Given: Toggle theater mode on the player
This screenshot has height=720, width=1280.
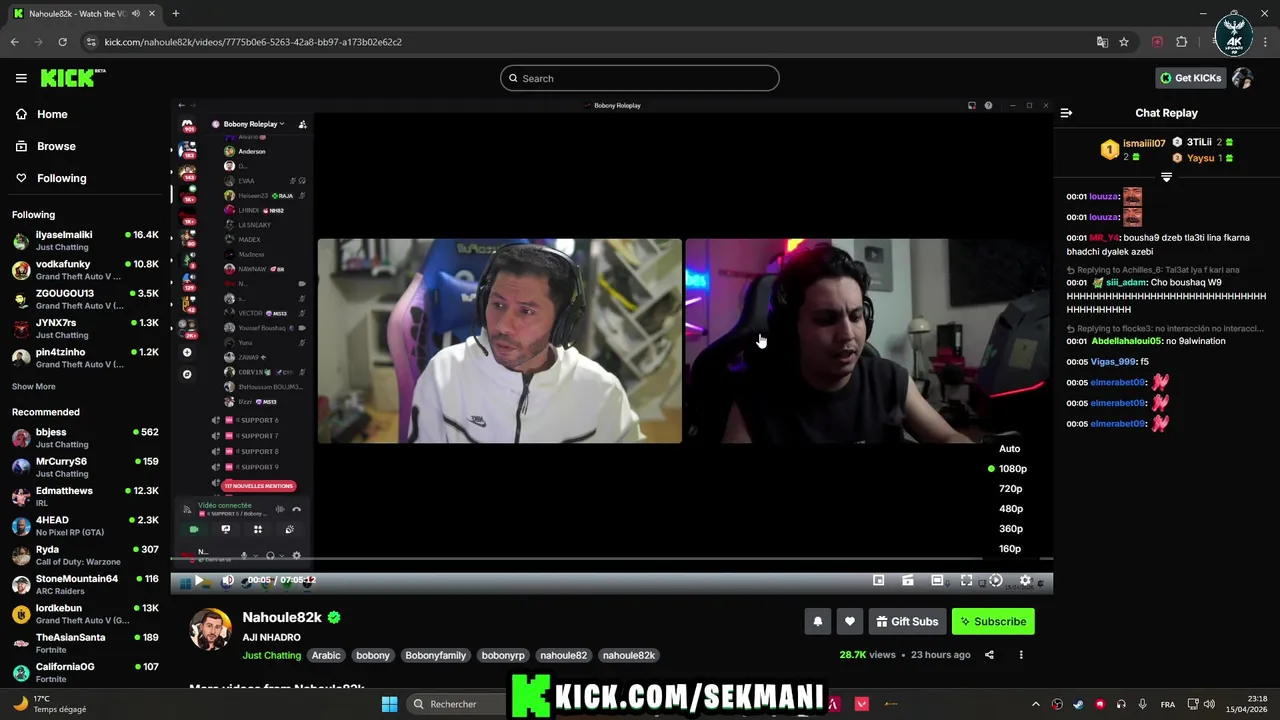Looking at the screenshot, I should tap(937, 580).
